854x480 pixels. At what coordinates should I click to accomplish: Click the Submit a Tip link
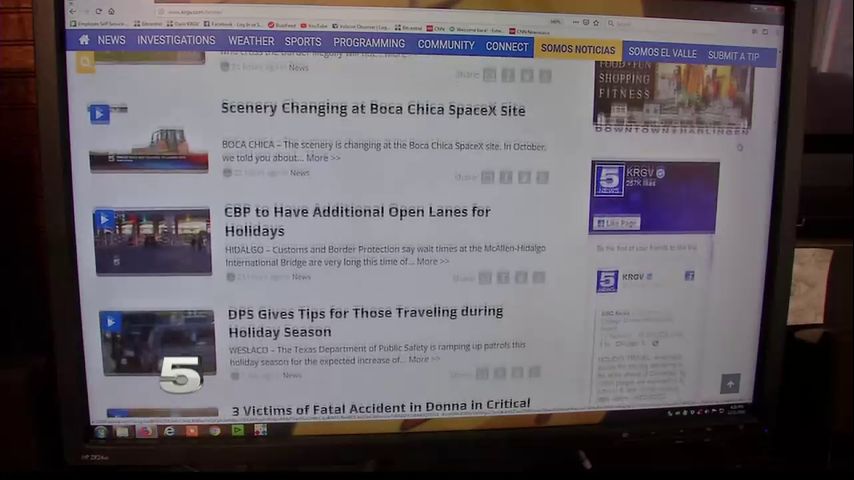tap(733, 56)
